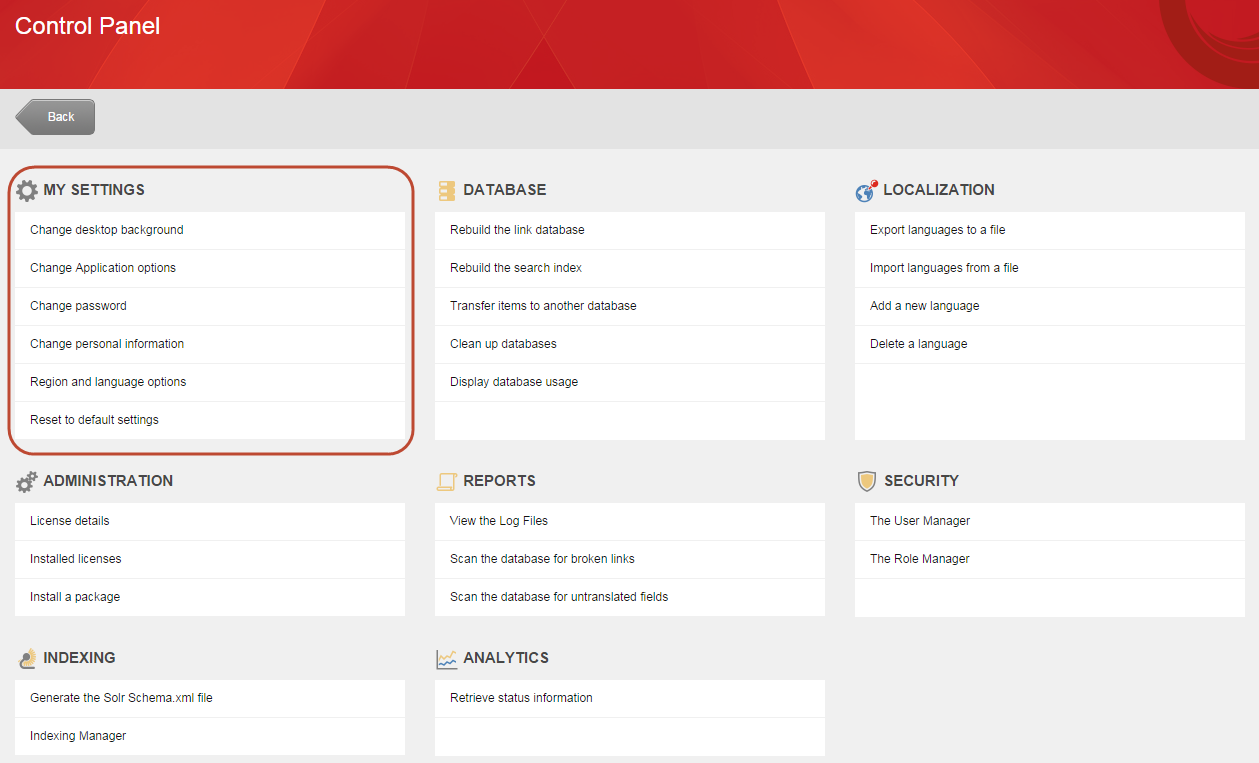Start Rebuild the search index
1259x763 pixels.
point(516,268)
